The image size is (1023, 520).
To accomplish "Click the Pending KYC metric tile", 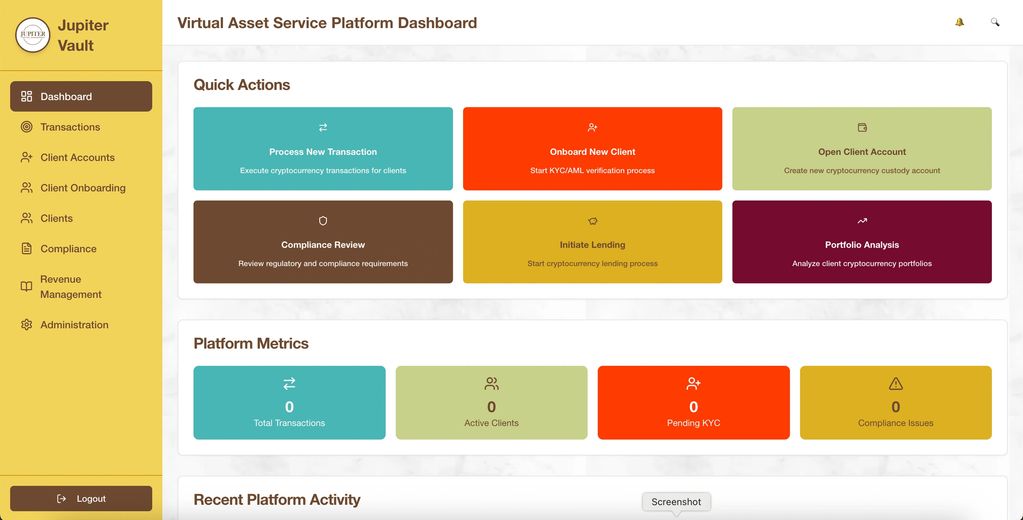I will coord(693,403).
